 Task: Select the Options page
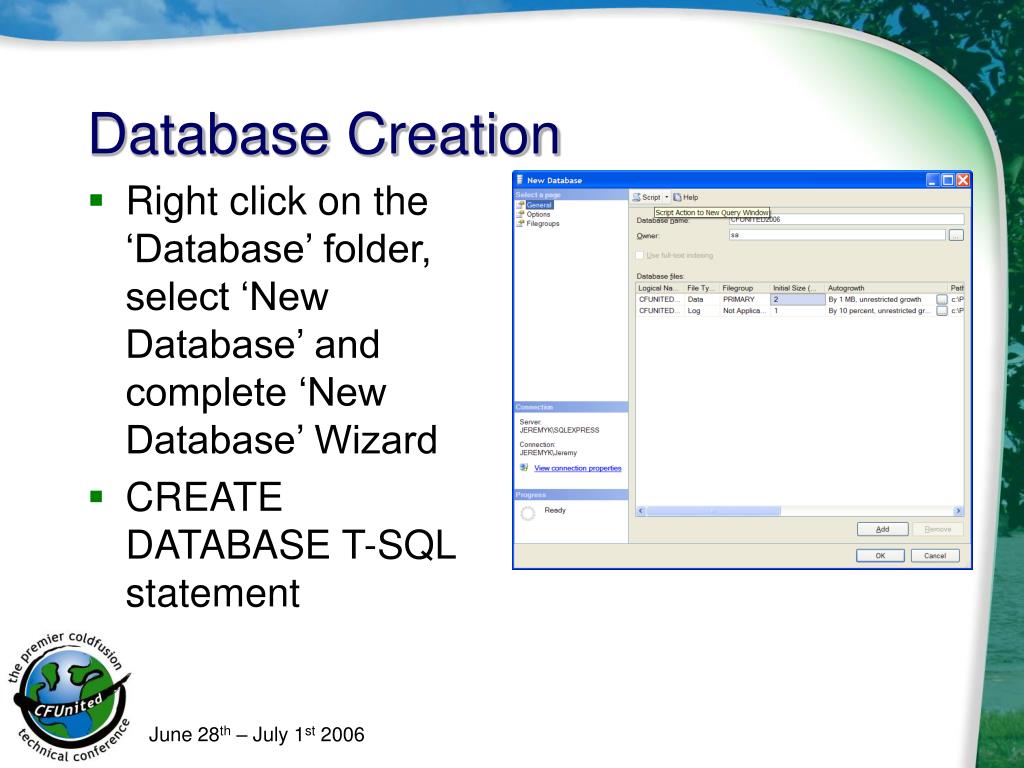click(x=538, y=214)
